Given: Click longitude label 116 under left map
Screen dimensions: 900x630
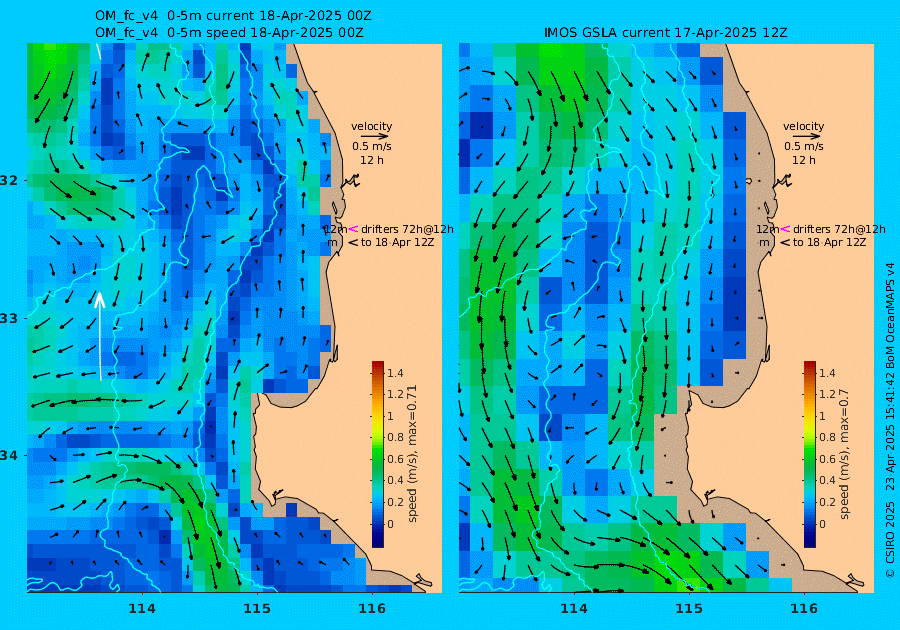Looking at the screenshot, I should click(x=372, y=609).
